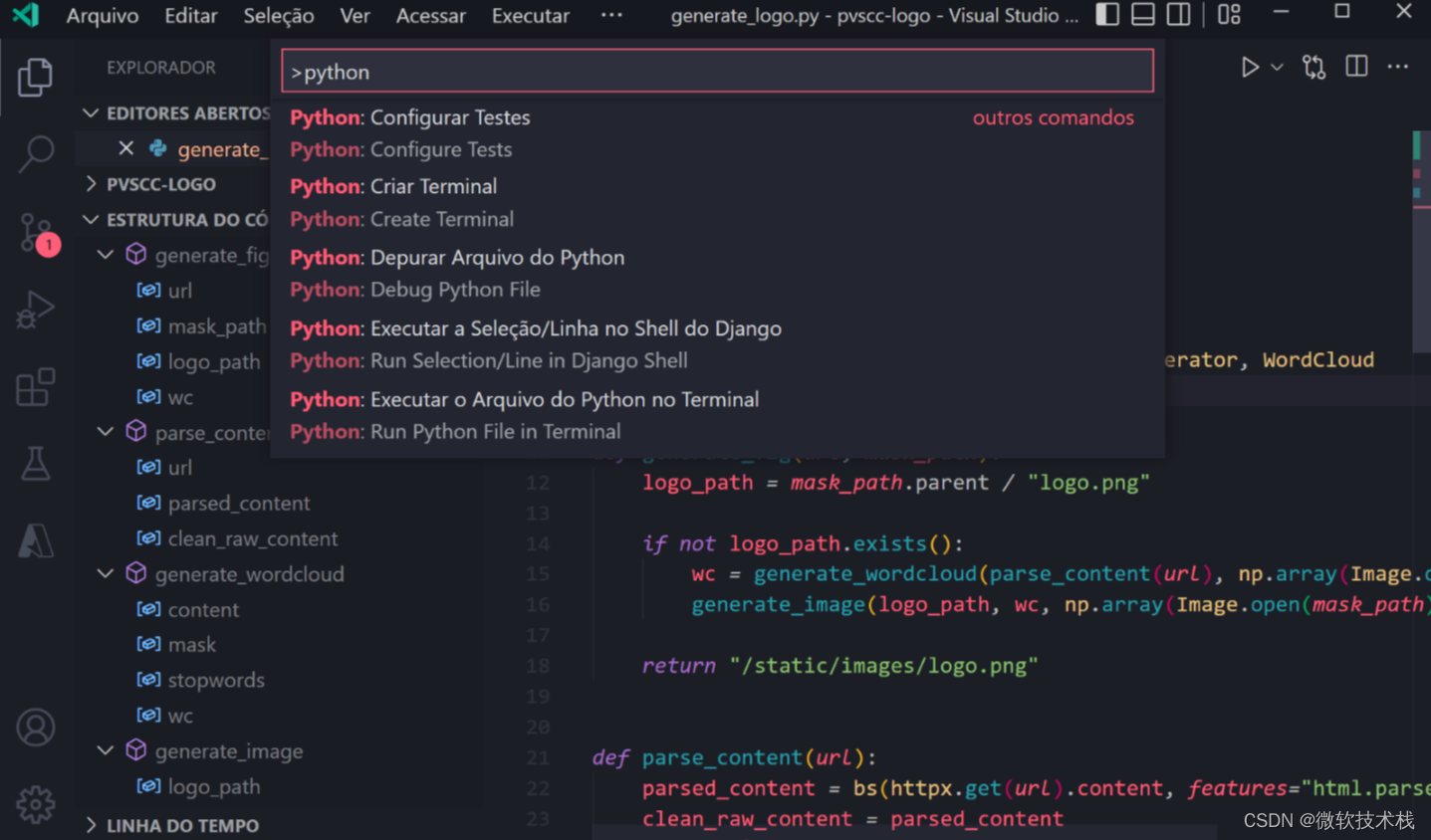Select Executar o Arquivo do Python no Terminal
Screen dimensions: 1431x840
point(717,415)
